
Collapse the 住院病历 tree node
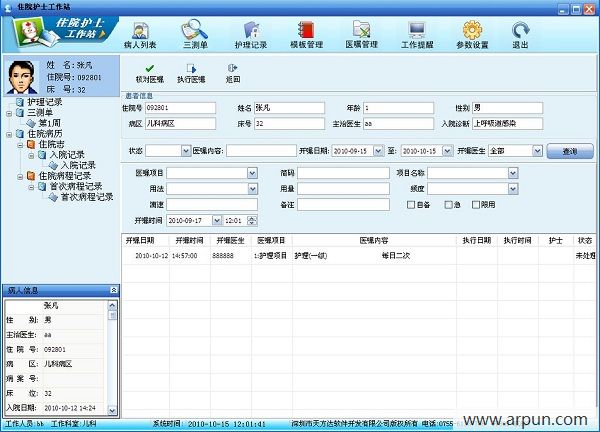[x=9, y=134]
